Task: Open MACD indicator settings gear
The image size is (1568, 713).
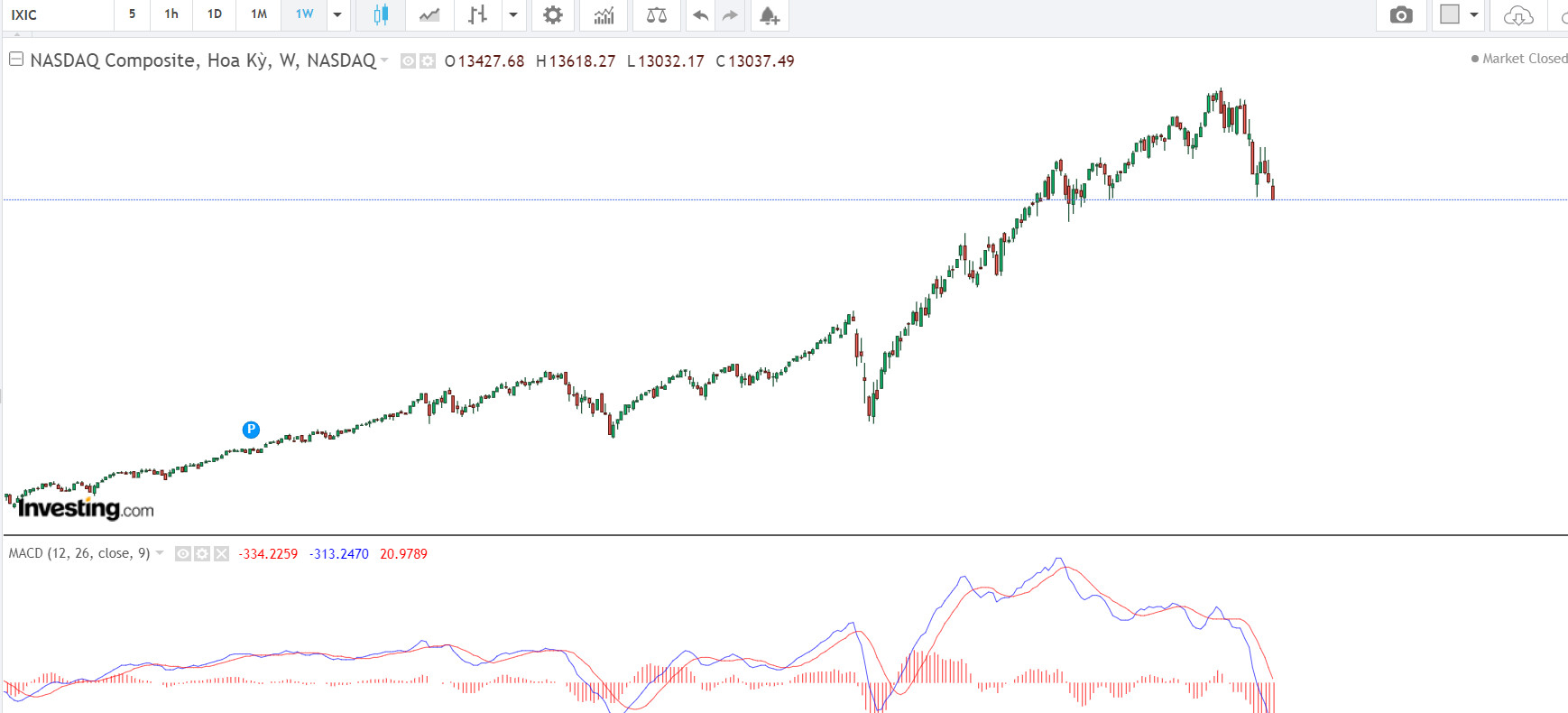Action: coord(202,553)
